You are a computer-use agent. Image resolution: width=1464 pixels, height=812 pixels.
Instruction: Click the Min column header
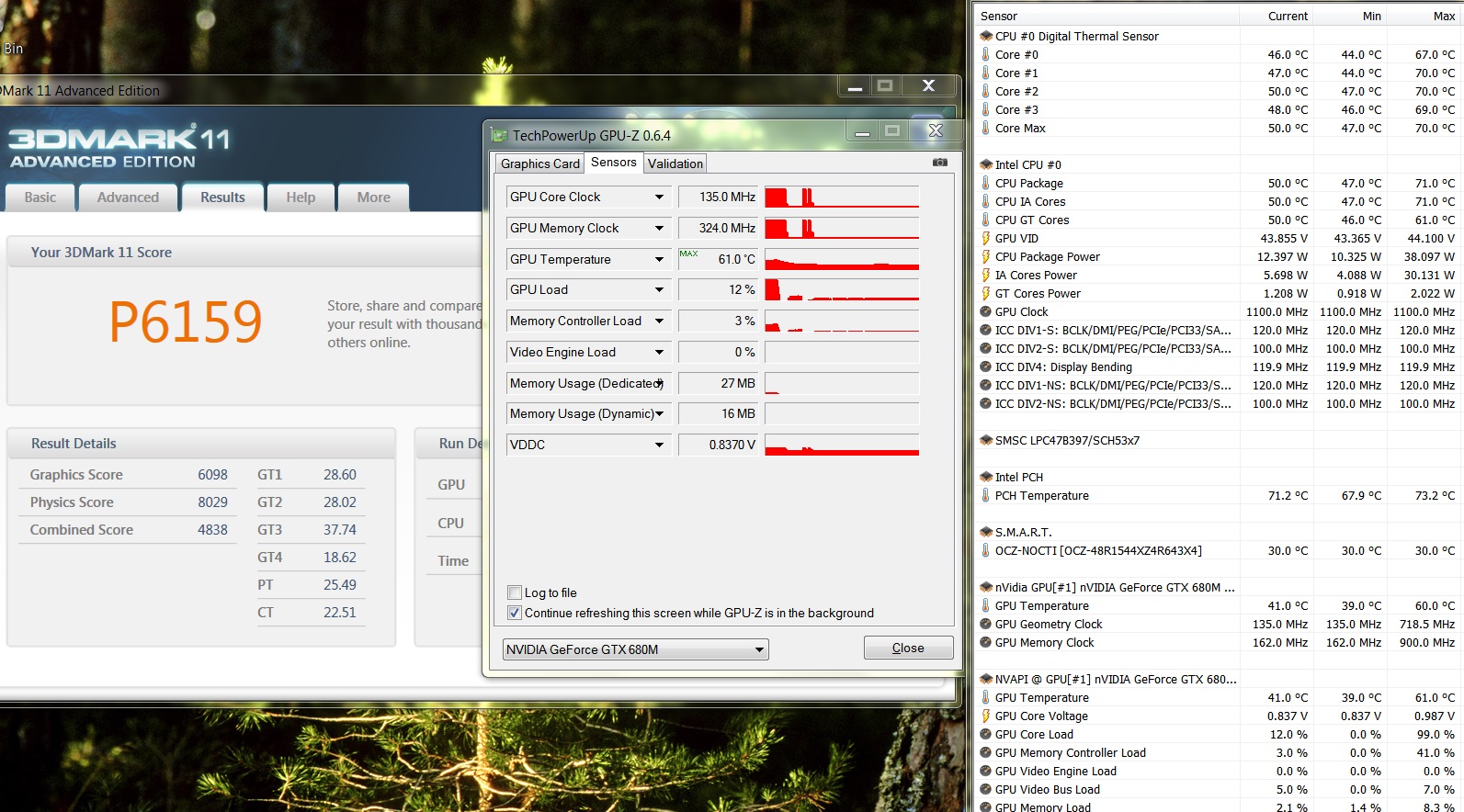click(1350, 16)
